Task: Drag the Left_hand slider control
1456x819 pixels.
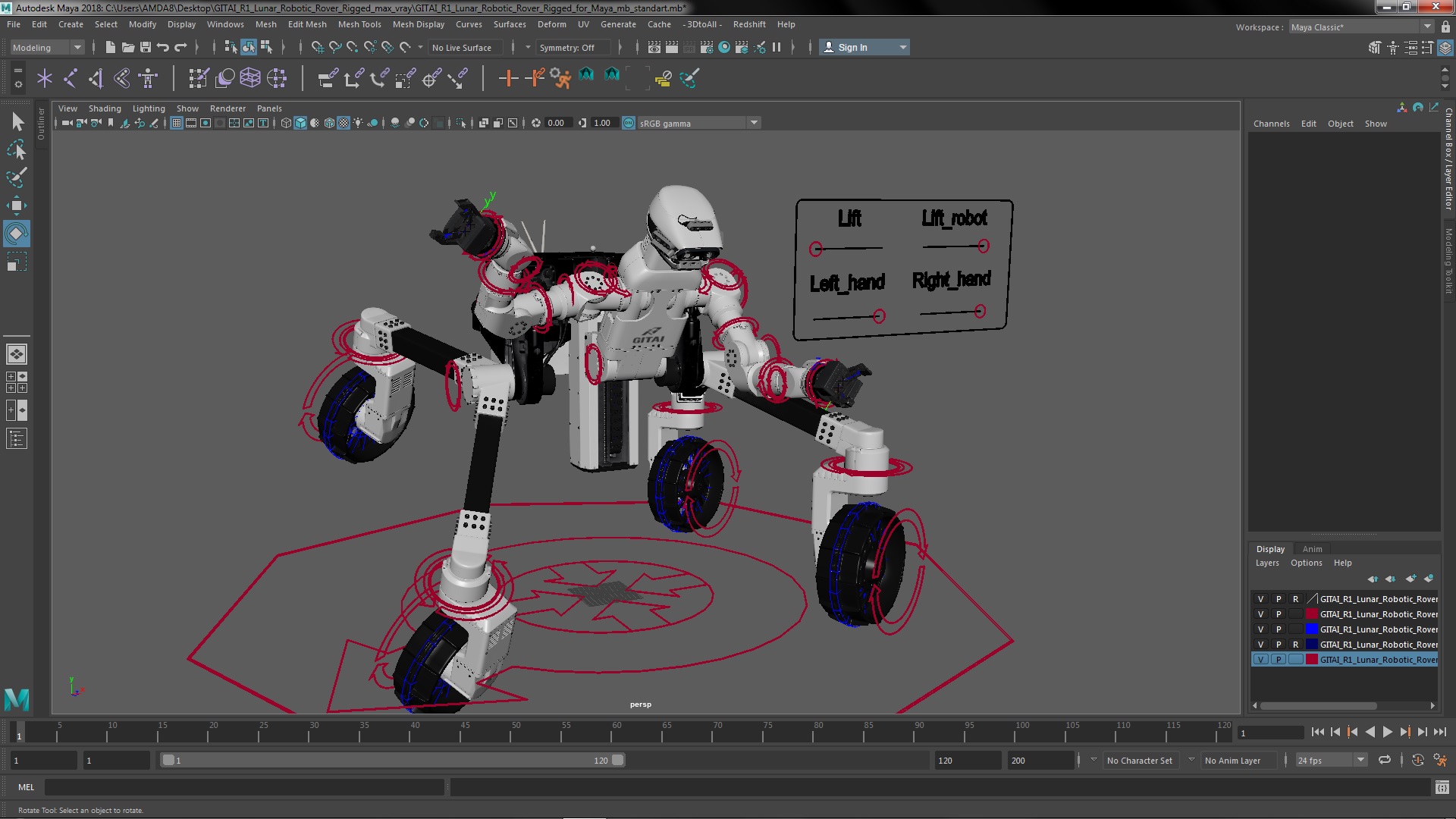Action: (x=877, y=313)
